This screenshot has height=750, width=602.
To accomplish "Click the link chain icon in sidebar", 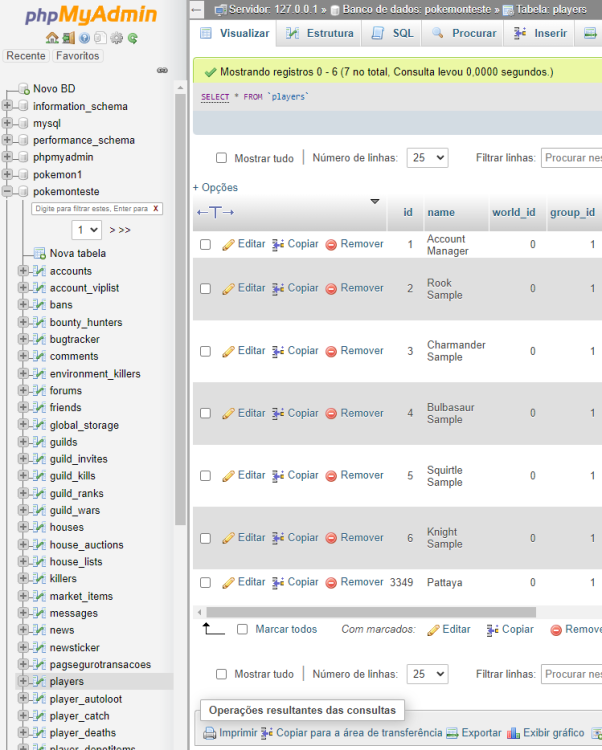I will coord(162,71).
